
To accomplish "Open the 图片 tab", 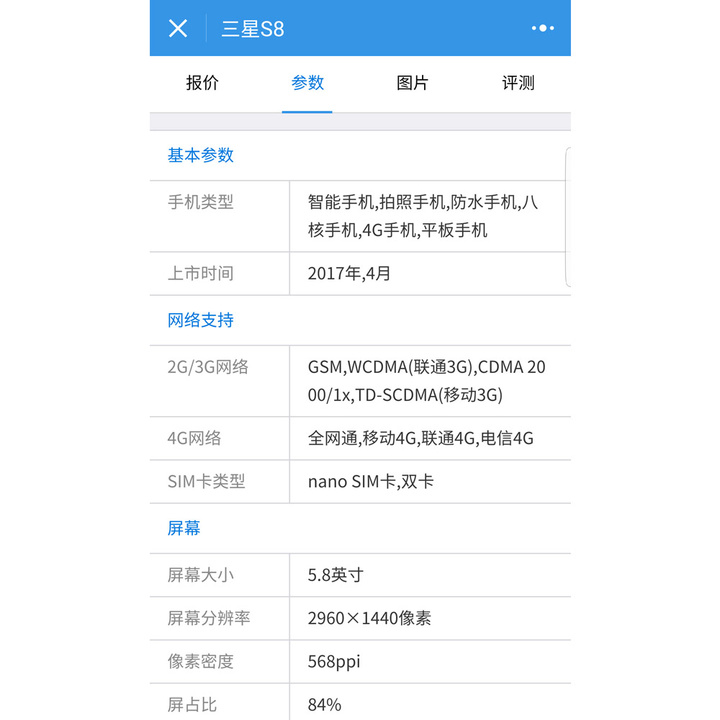I will [x=412, y=83].
